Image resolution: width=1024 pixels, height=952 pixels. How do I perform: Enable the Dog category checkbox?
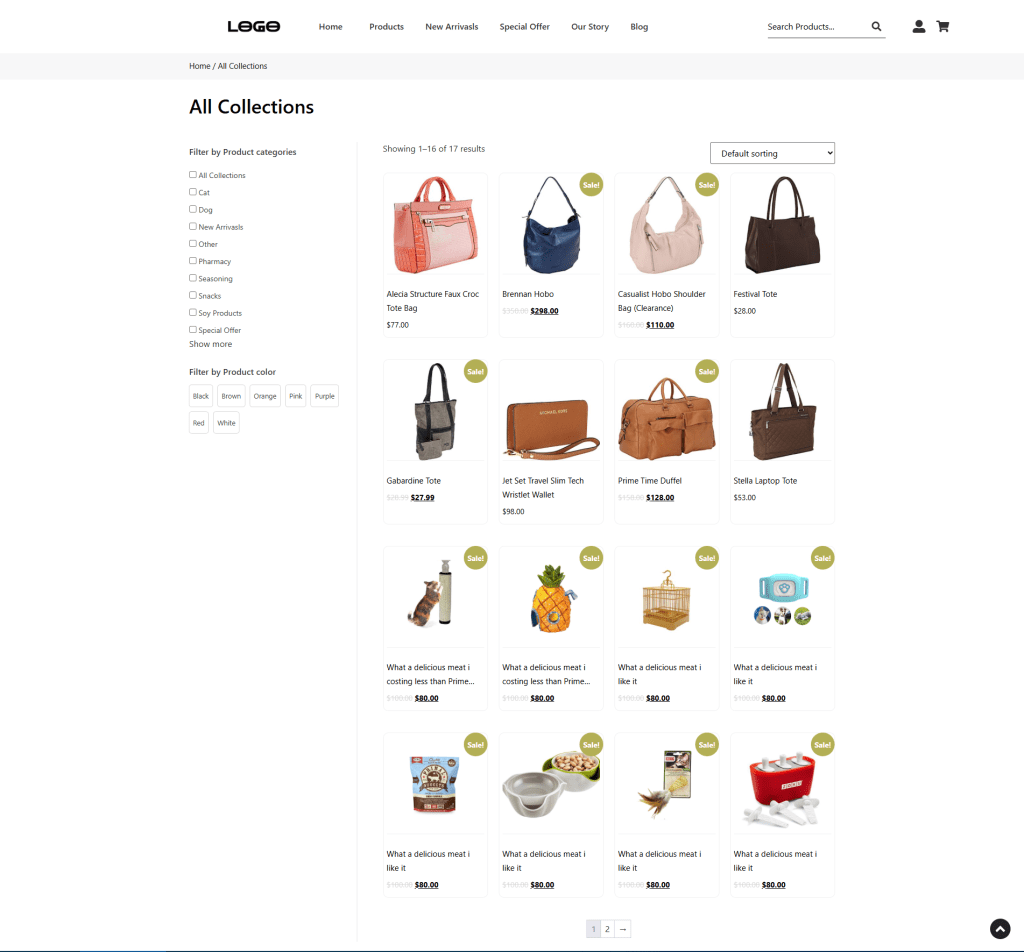[193, 209]
